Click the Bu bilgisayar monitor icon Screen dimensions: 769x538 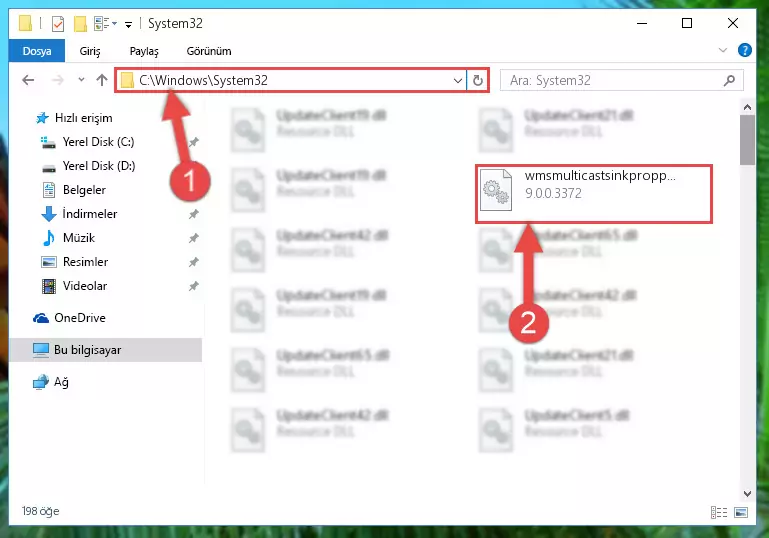tap(41, 350)
